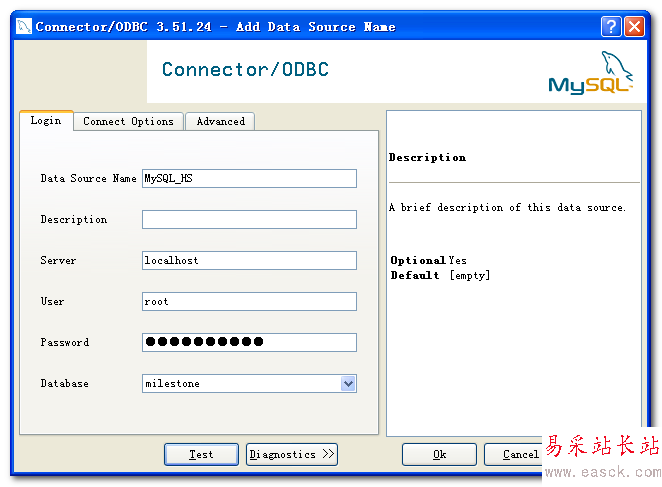The image size is (662, 487).
Task: Click the help question mark button
Action: 611,27
